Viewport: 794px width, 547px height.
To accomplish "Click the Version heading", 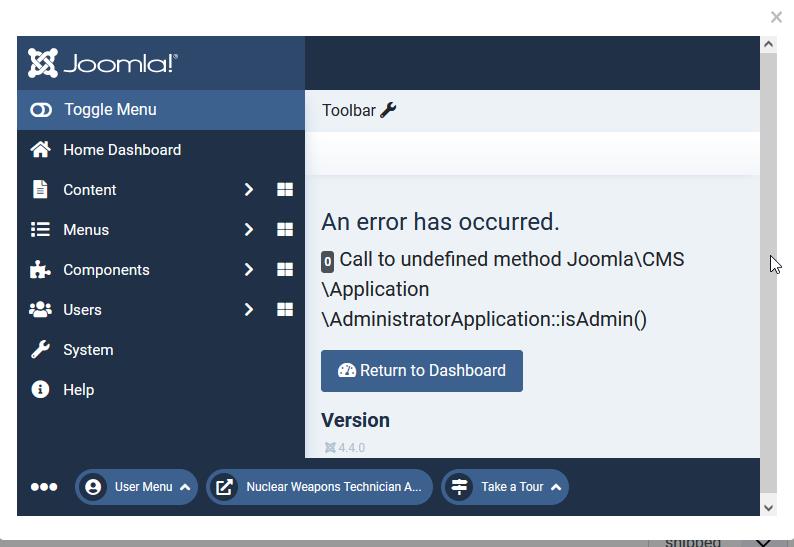I will click(x=355, y=420).
